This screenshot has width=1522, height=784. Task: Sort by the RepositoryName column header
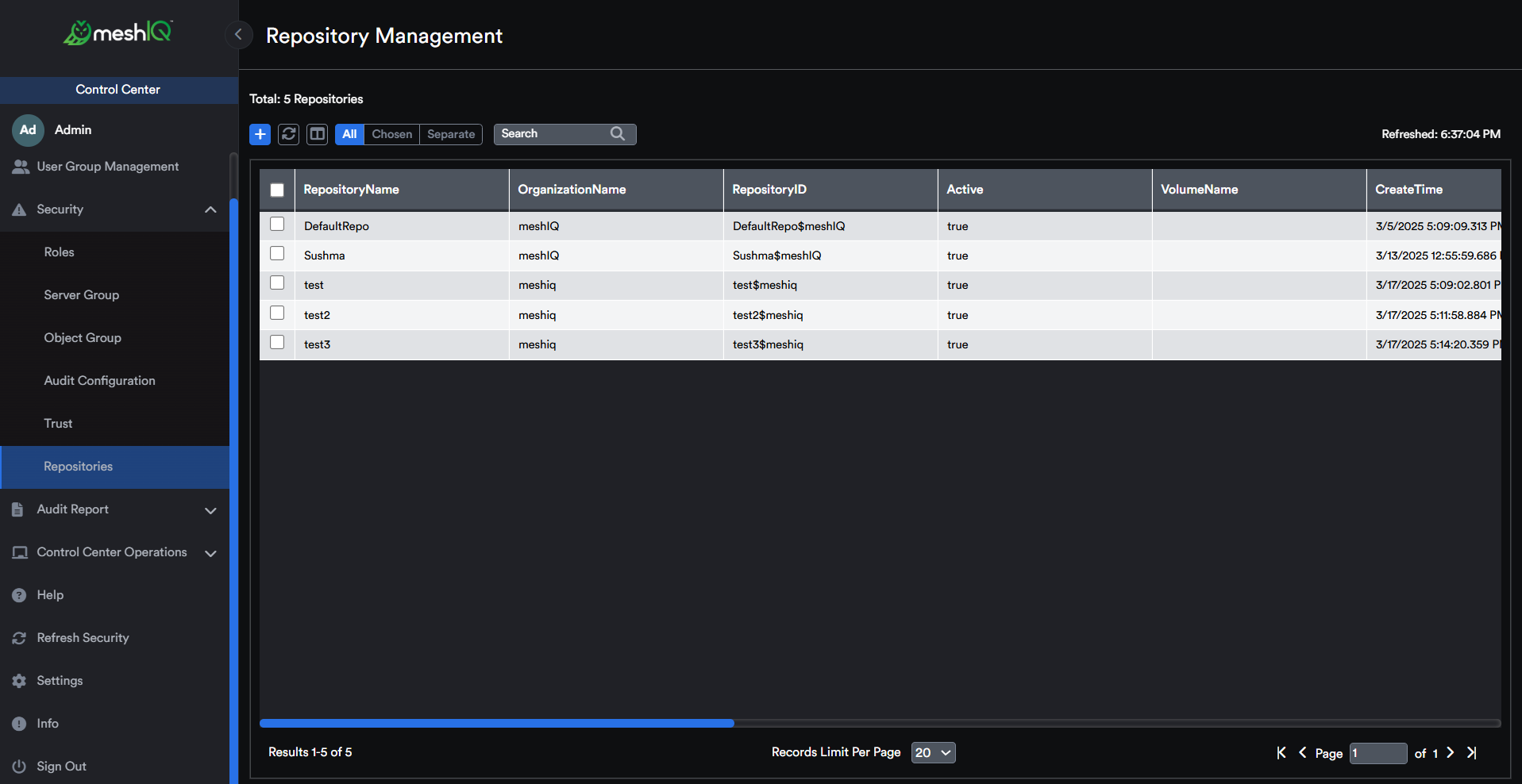pyautogui.click(x=402, y=190)
